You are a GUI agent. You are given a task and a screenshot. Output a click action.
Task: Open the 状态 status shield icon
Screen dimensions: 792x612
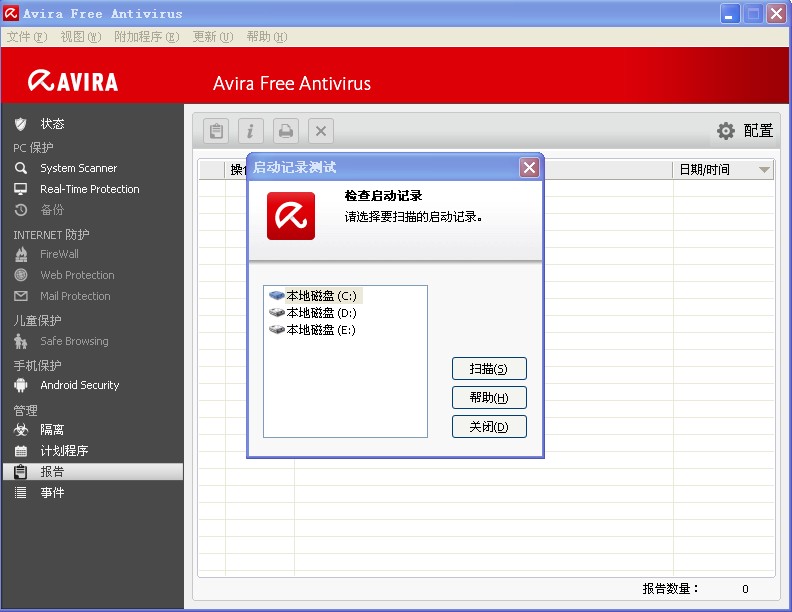(20, 124)
